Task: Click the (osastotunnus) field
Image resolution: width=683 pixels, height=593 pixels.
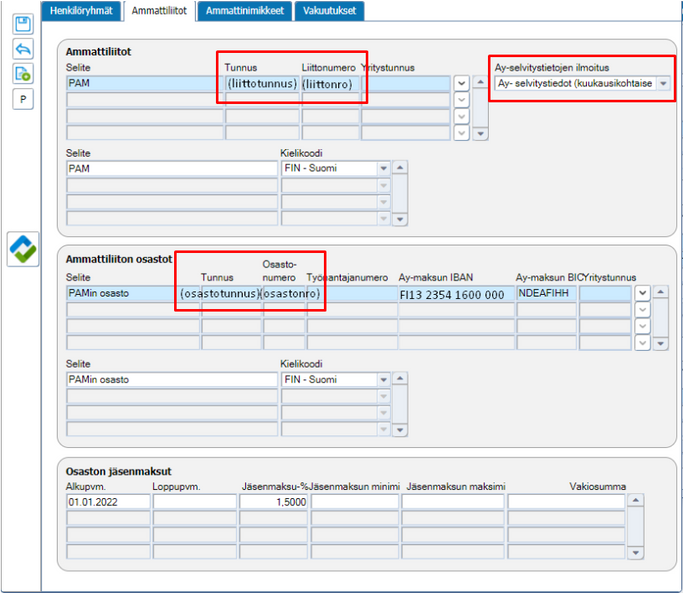Action: click(x=231, y=293)
